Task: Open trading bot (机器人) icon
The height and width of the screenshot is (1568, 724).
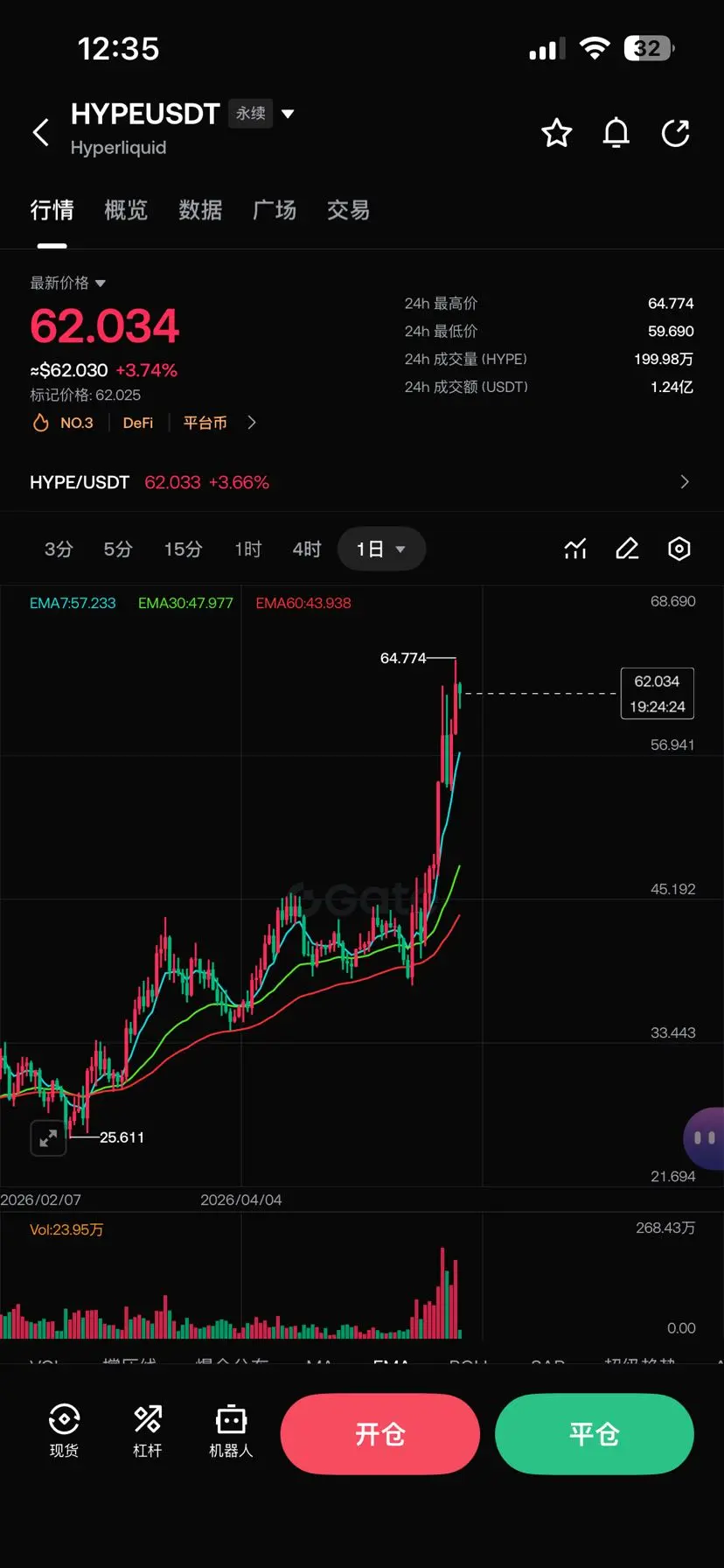Action: tap(231, 1431)
